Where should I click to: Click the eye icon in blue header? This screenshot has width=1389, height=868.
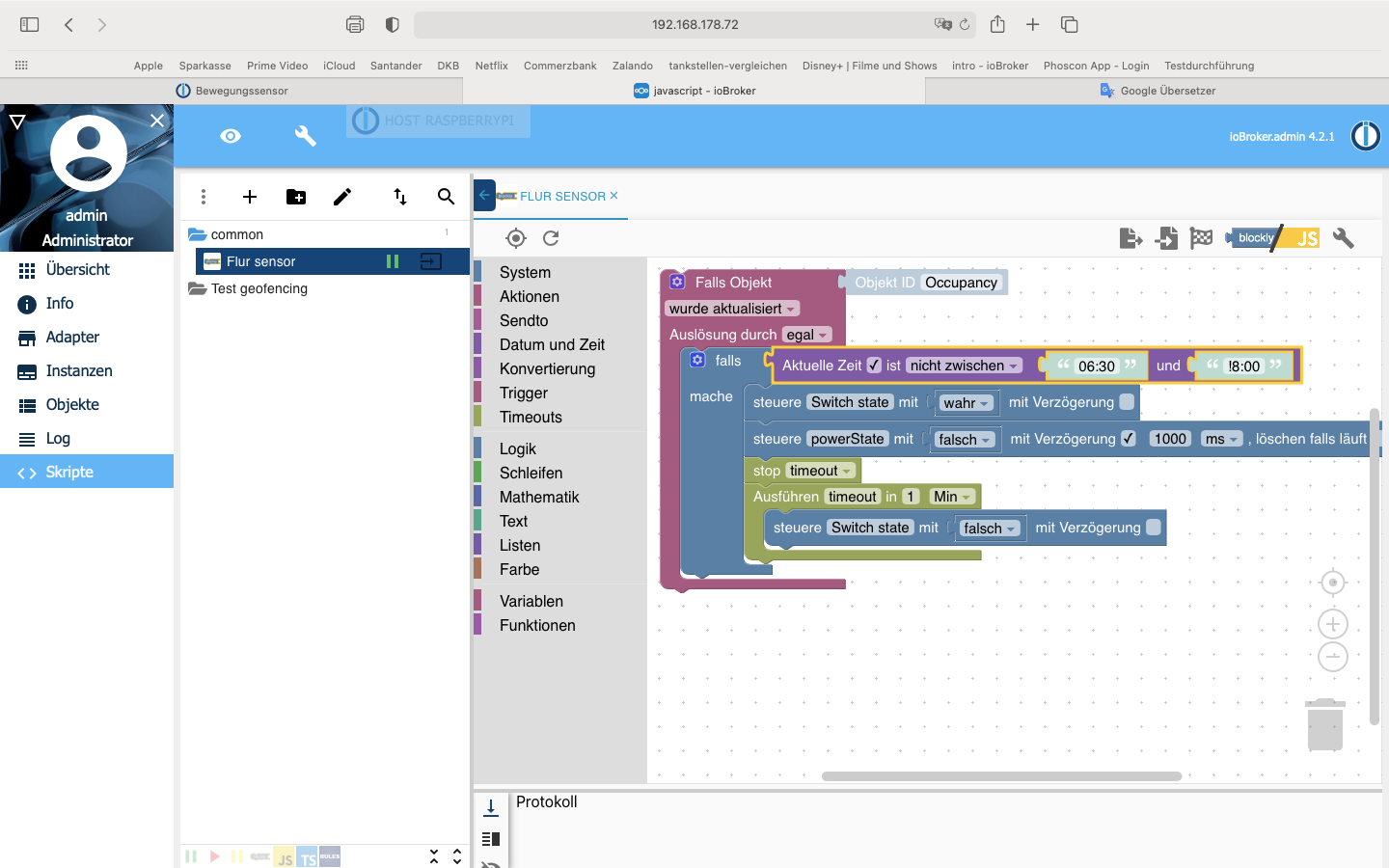pos(231,136)
